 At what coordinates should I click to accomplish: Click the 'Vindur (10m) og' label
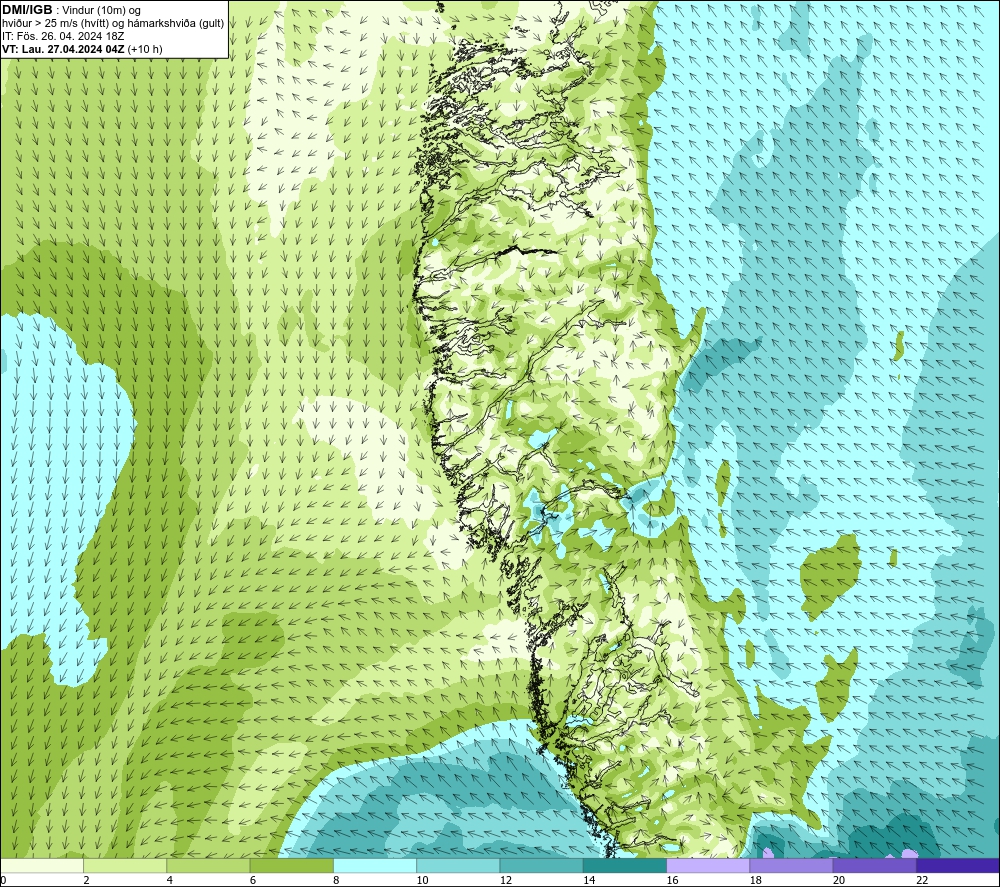point(102,11)
